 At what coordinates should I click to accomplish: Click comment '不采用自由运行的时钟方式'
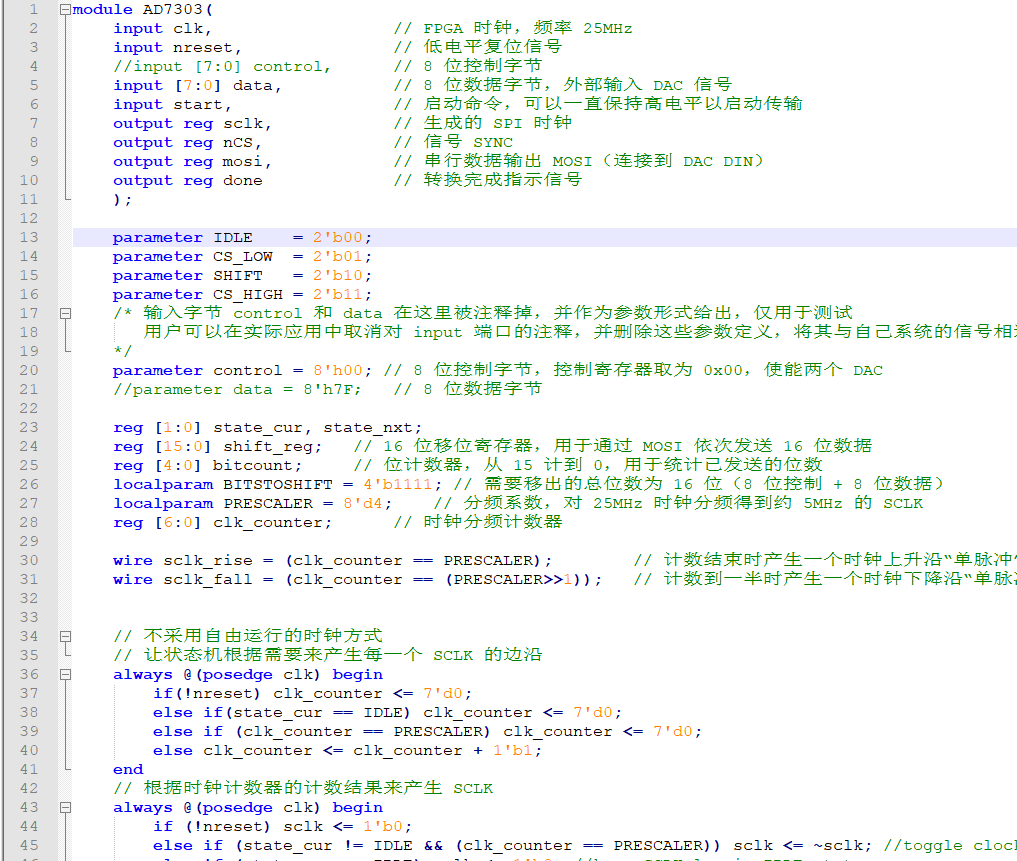coord(263,637)
